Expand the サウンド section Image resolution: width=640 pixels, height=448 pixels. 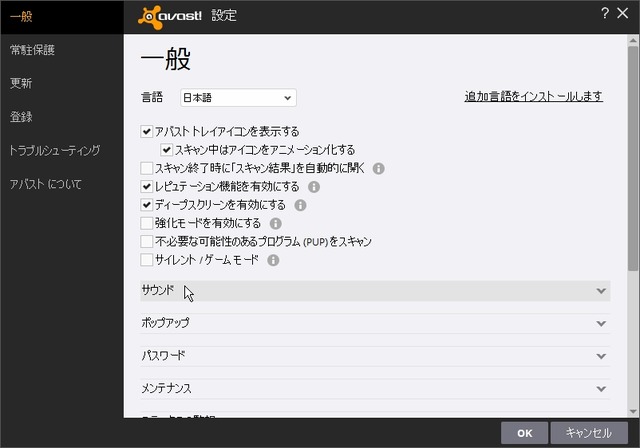(375, 291)
